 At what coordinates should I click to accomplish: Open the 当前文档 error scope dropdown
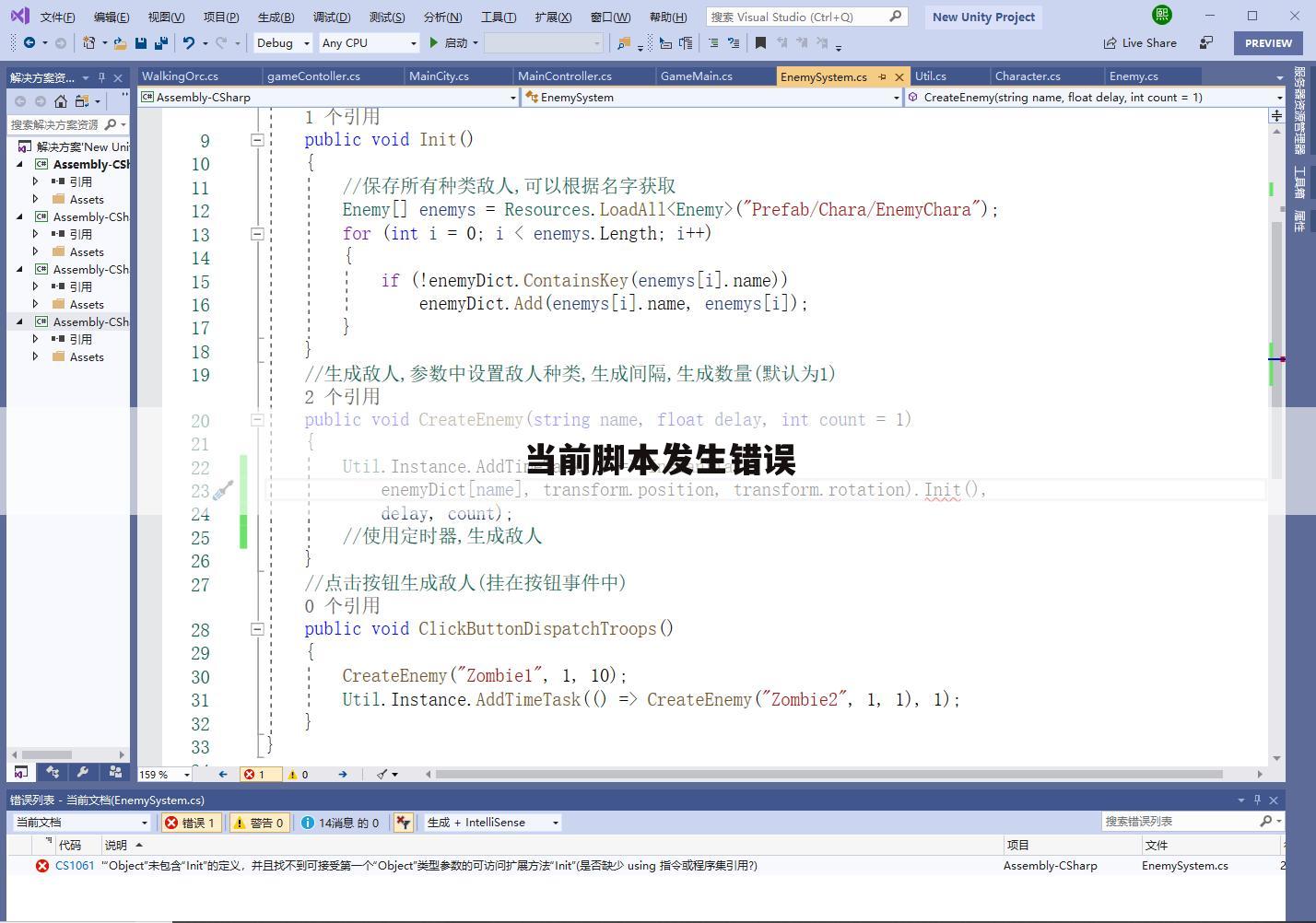point(80,823)
